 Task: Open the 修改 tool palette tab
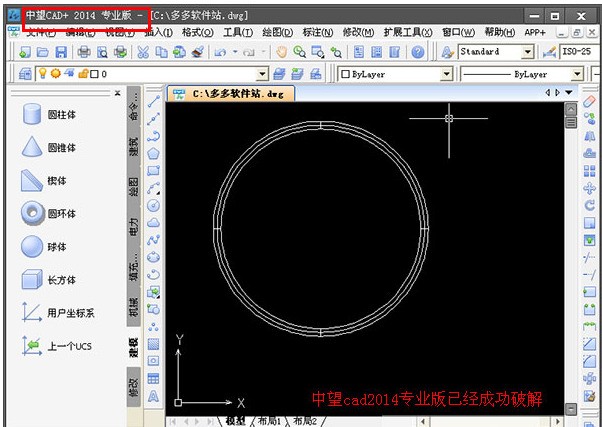(x=134, y=387)
